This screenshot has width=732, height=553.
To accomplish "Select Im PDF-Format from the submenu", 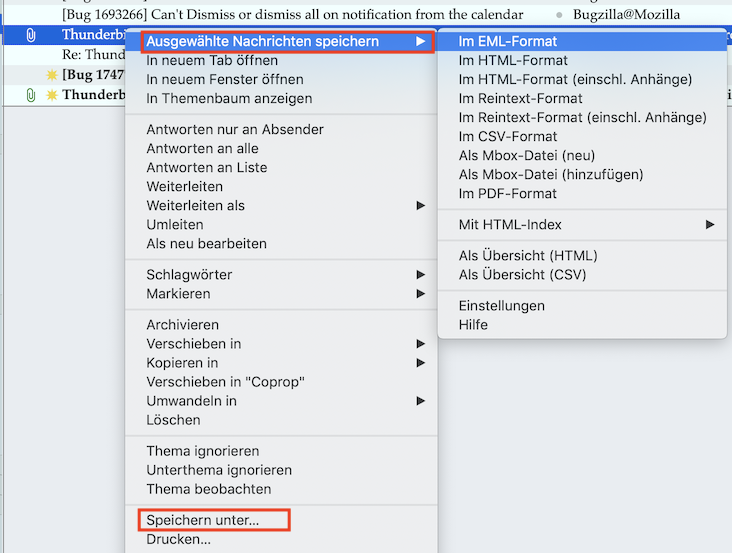I will click(x=508, y=194).
